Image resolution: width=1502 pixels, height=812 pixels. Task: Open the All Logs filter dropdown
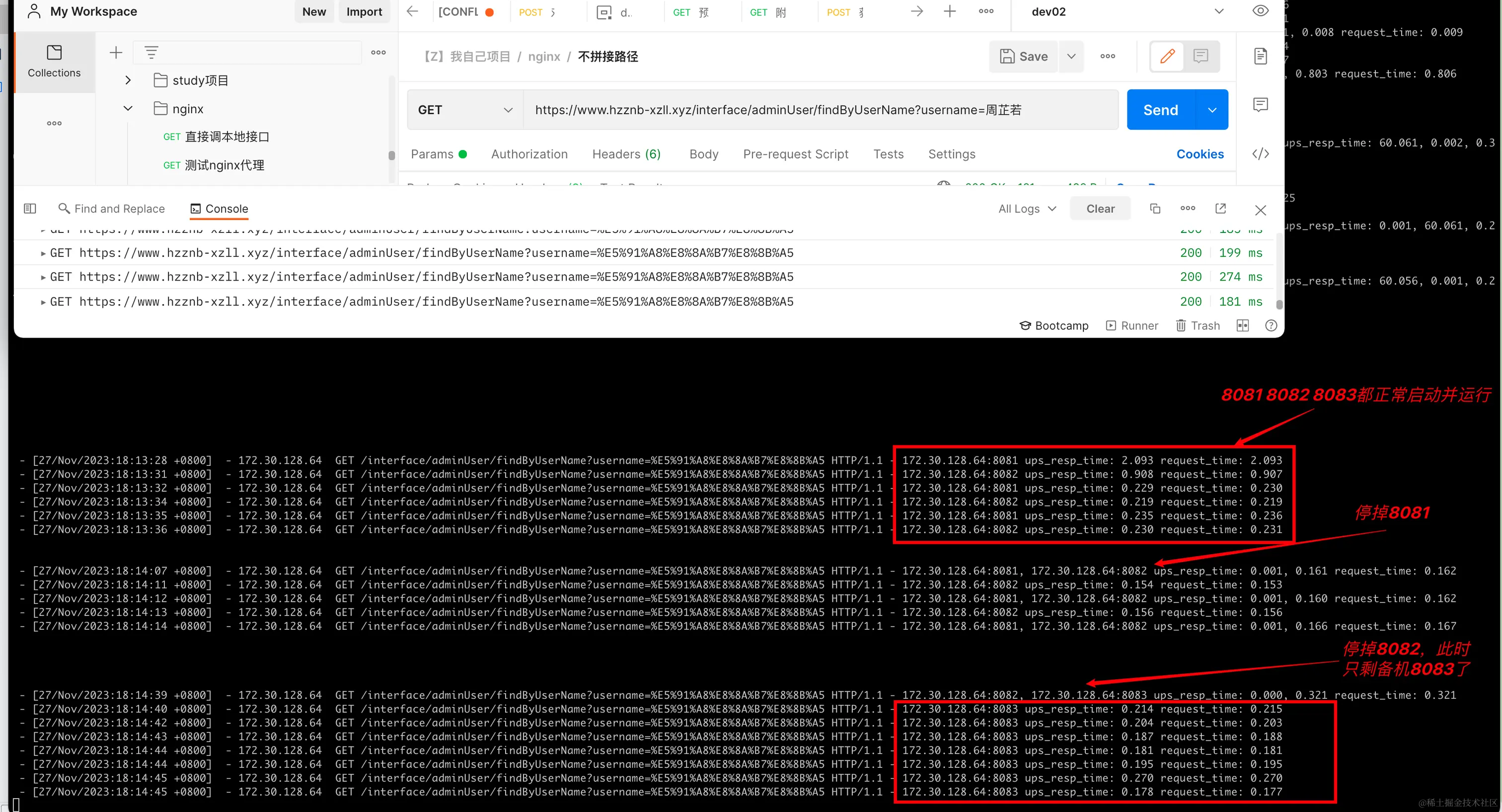(1027, 209)
